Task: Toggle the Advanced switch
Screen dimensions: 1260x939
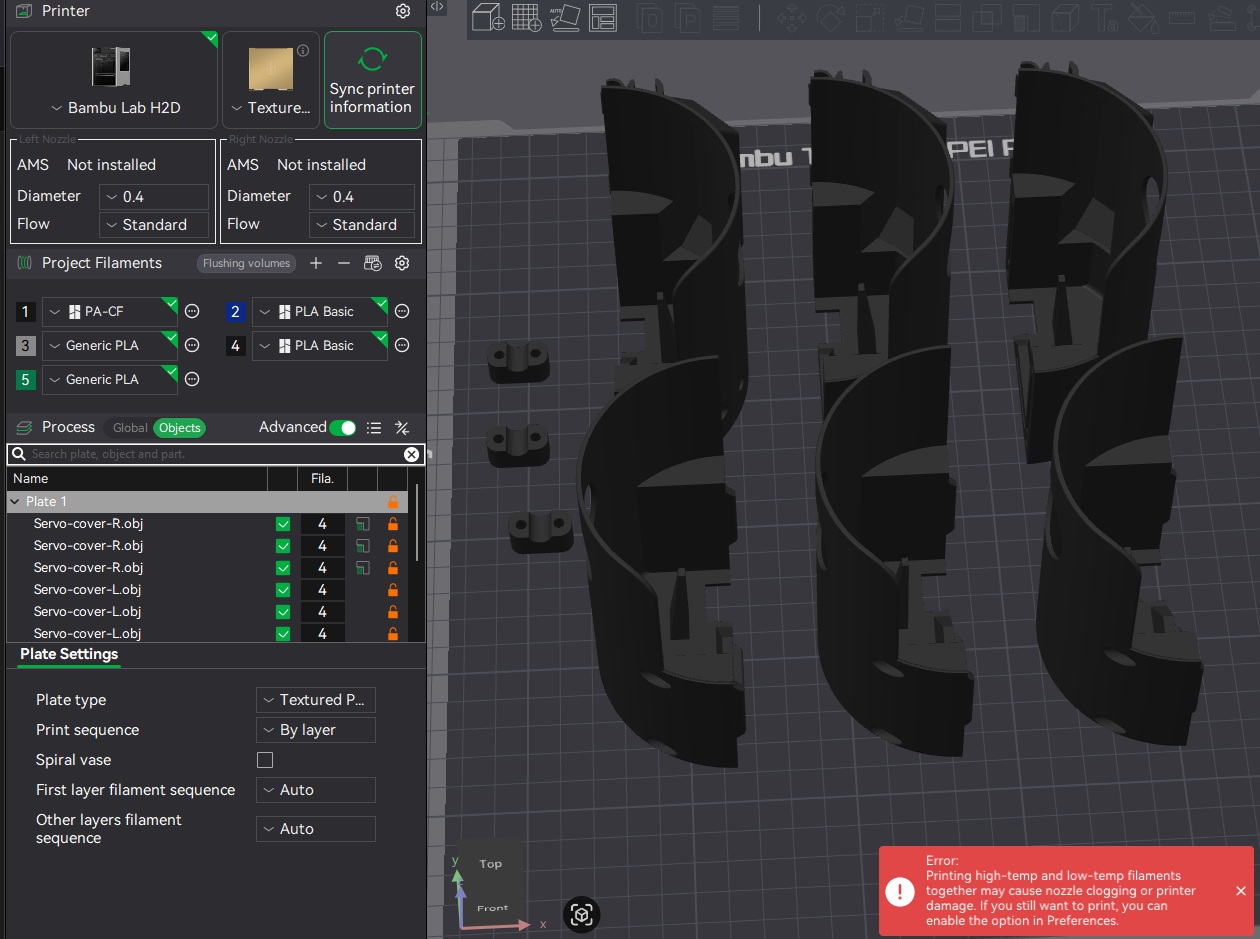Action: coord(343,428)
